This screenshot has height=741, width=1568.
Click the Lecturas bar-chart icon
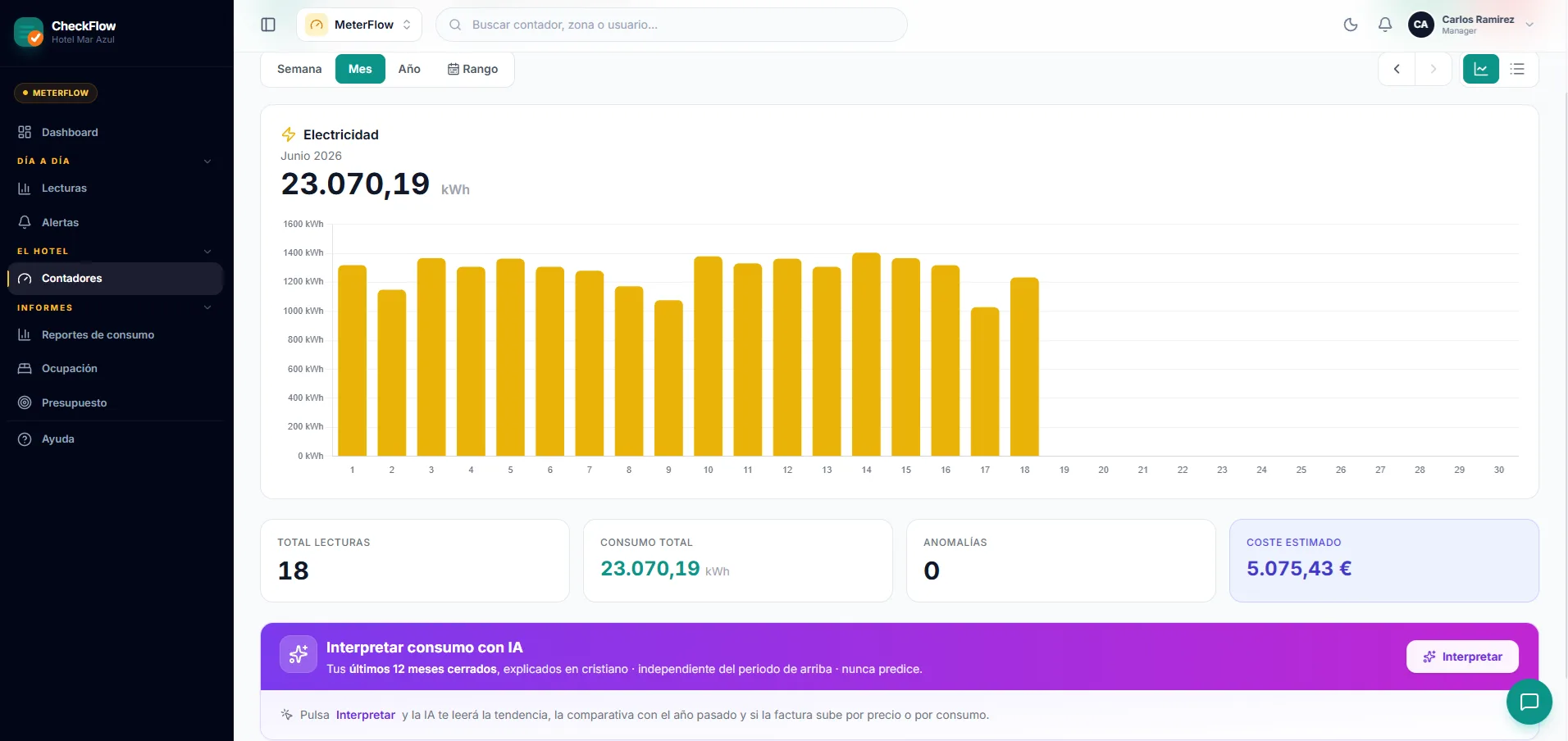pos(25,188)
